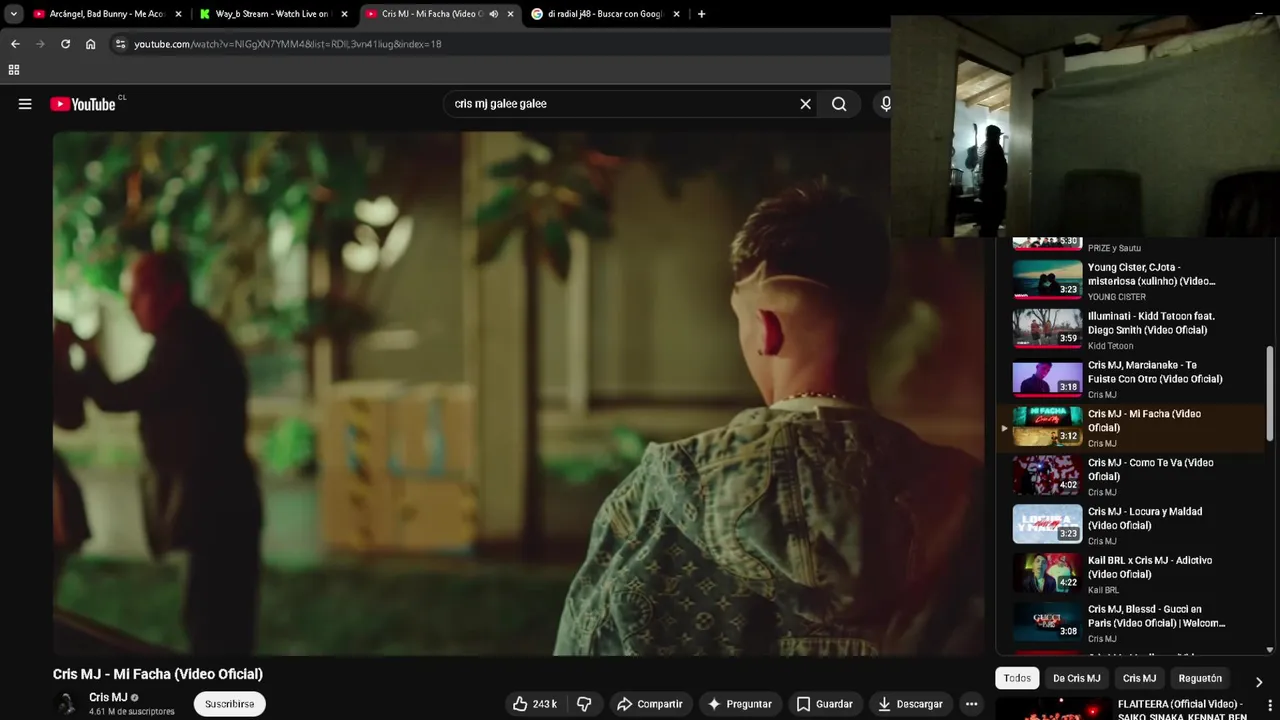Dislike the Mi Facha video
Viewport: 1280px width, 720px height.
[584, 704]
